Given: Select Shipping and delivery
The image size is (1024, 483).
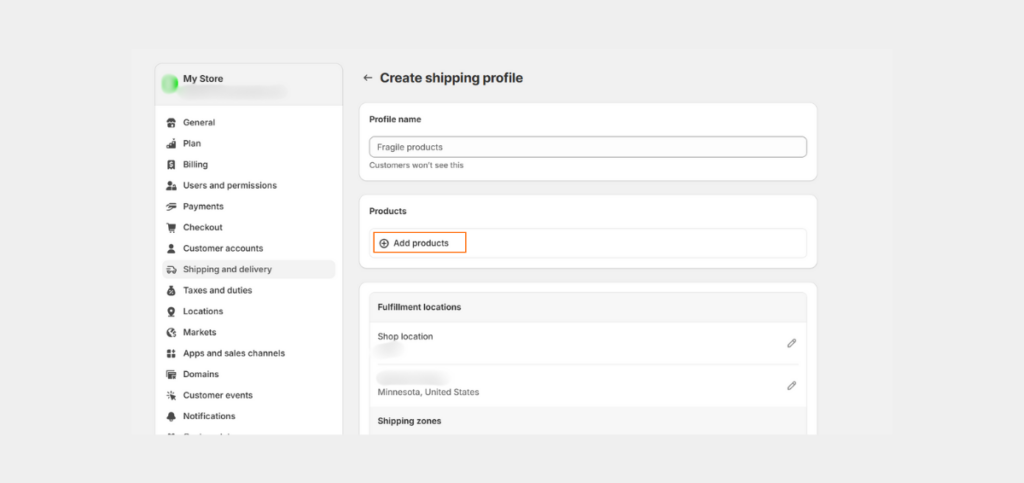Looking at the screenshot, I should 248,270.
